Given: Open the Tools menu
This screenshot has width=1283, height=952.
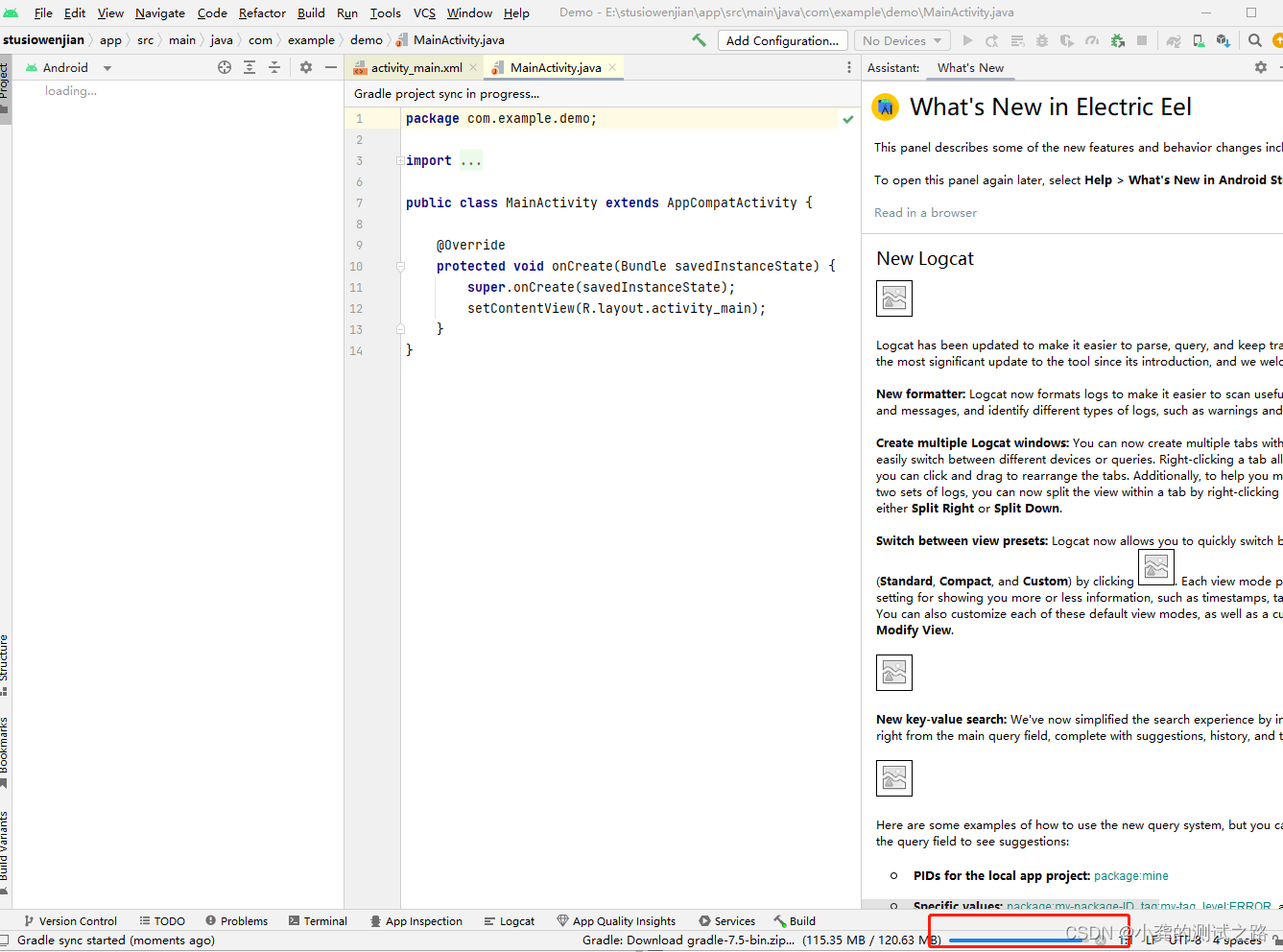Looking at the screenshot, I should 386,12.
